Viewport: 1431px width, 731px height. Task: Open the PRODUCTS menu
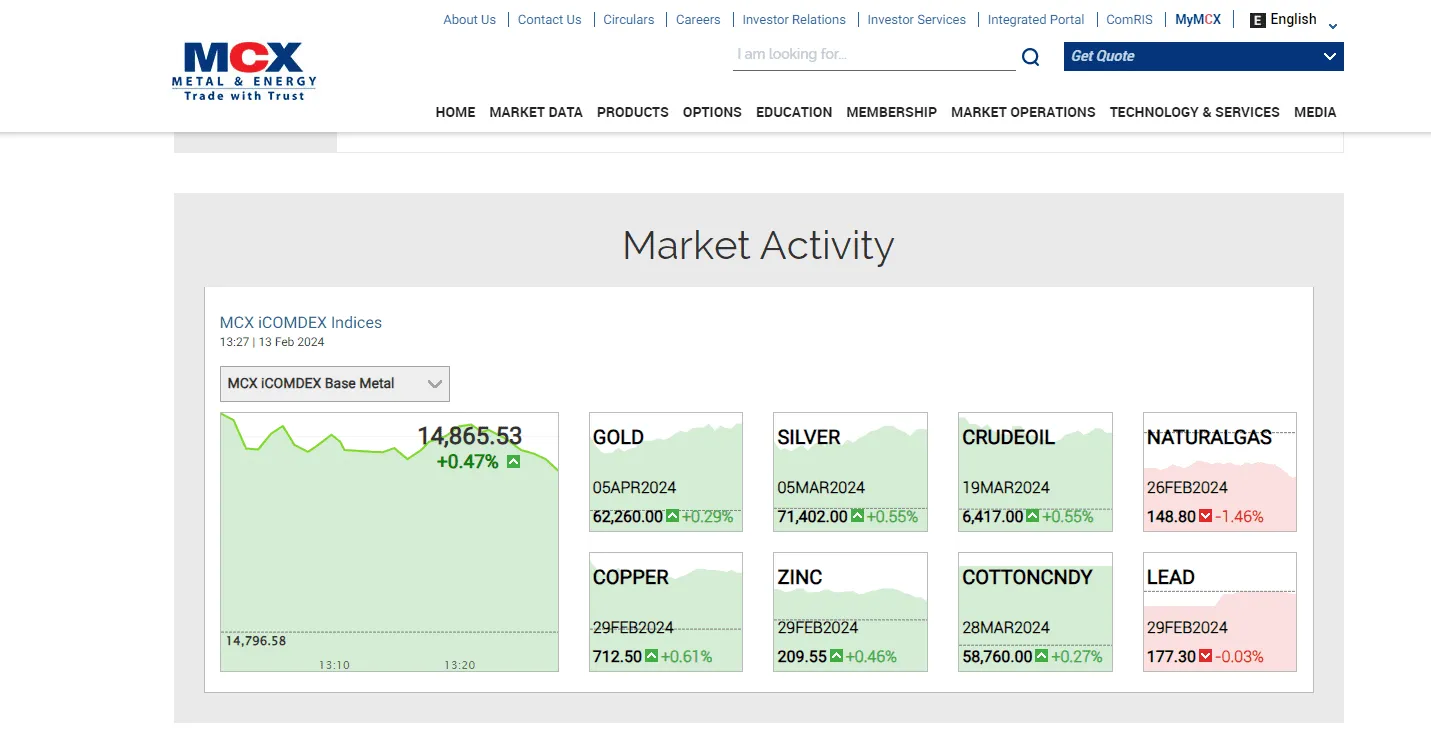point(632,112)
